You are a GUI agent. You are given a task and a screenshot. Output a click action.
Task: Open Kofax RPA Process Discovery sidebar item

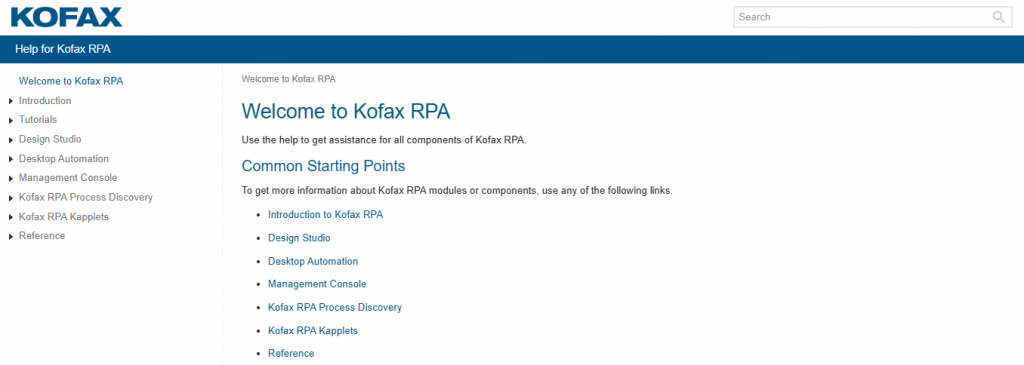tap(86, 197)
